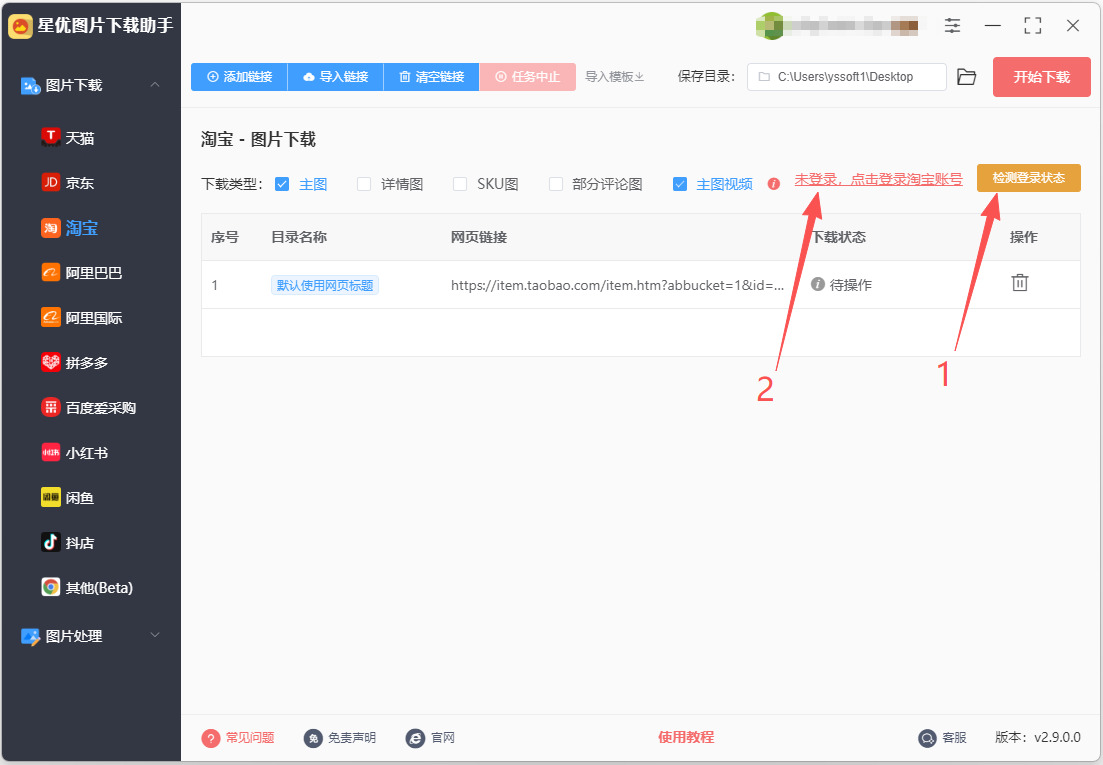Click the 版本: v2.9.0.0 text
Image resolution: width=1103 pixels, height=765 pixels.
[x=1038, y=737]
